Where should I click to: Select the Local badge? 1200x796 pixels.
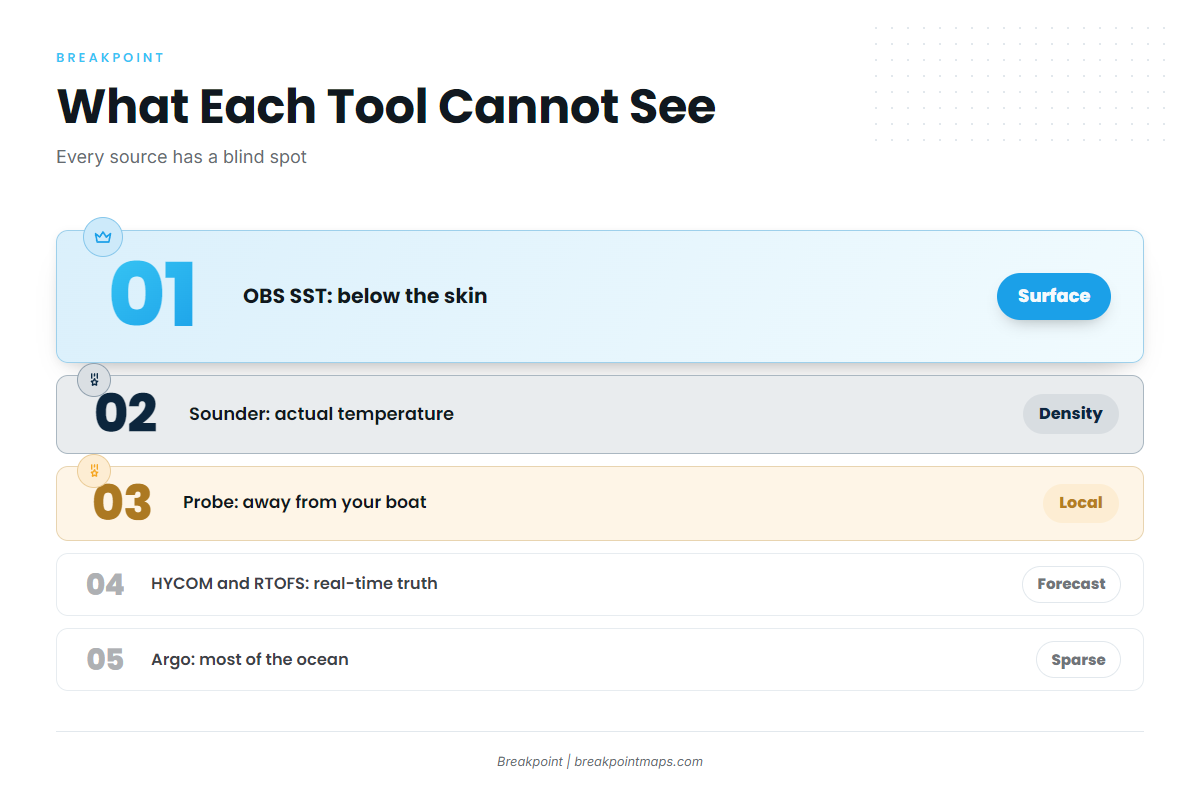click(x=1081, y=503)
